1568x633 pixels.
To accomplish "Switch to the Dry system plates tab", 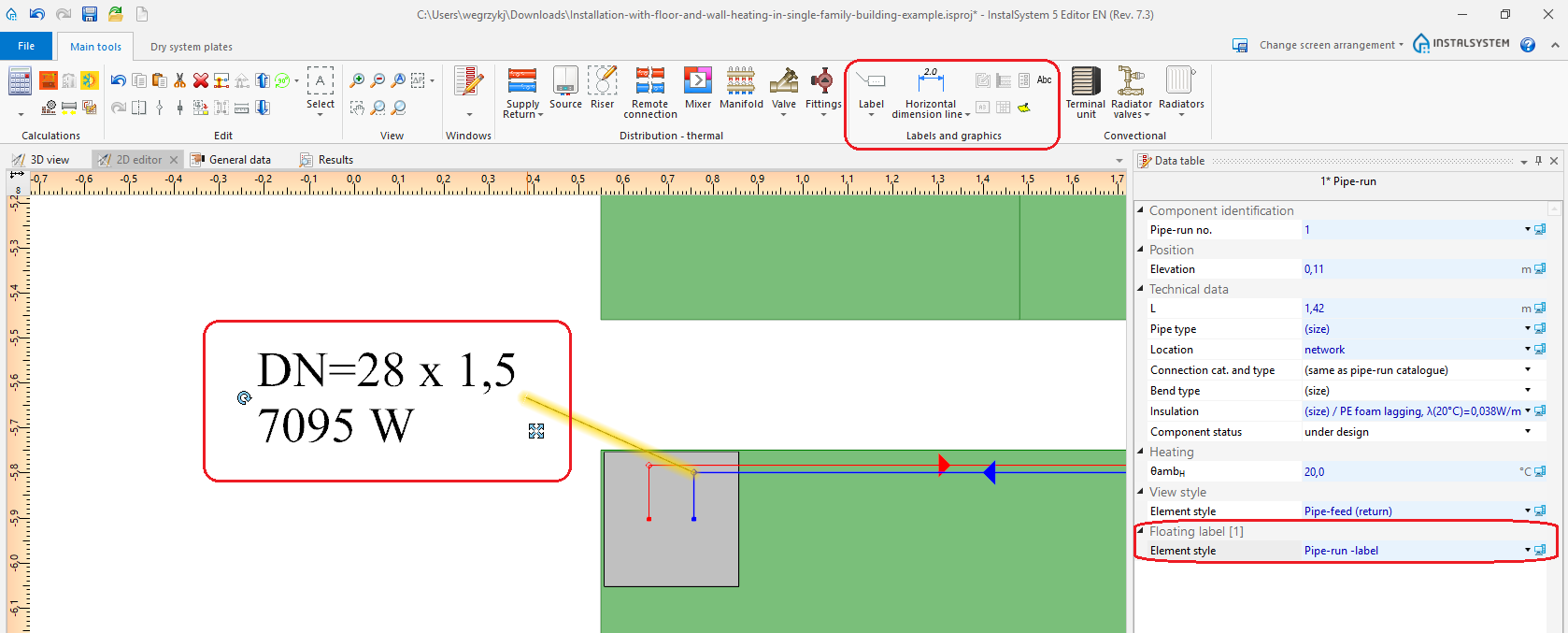I will click(x=192, y=47).
